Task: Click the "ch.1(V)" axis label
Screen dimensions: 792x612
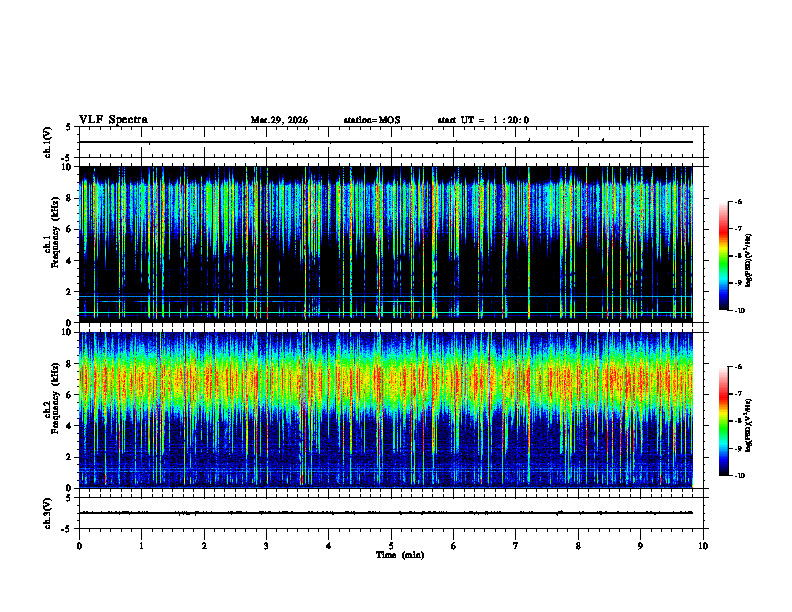Action: [x=48, y=142]
